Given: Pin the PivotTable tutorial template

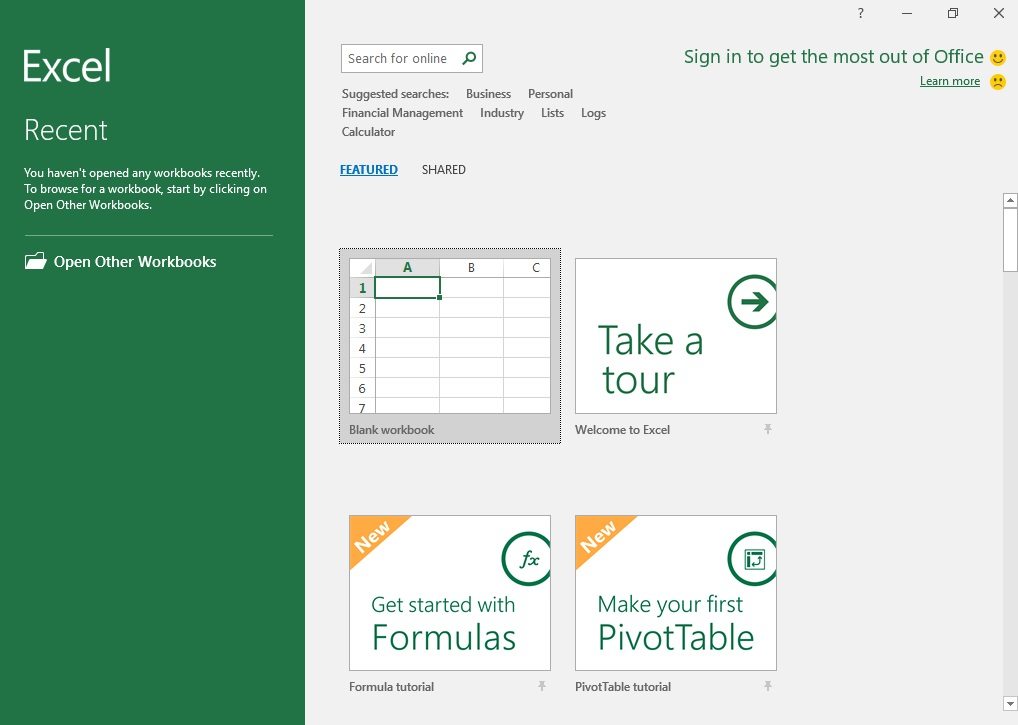Looking at the screenshot, I should (768, 686).
